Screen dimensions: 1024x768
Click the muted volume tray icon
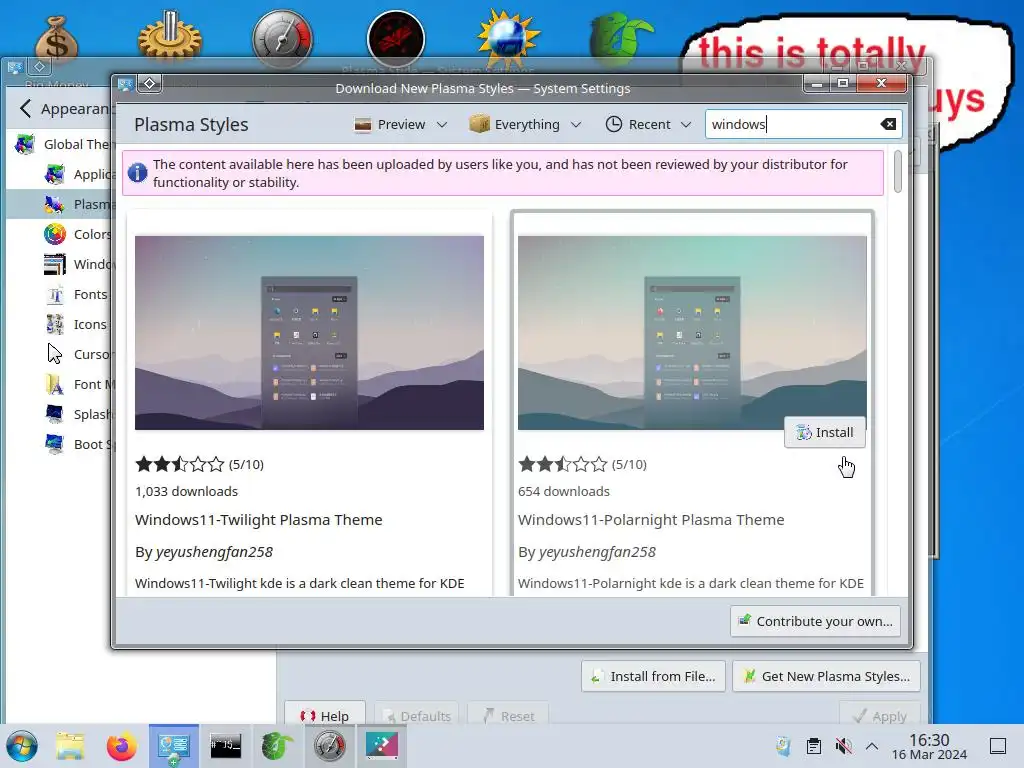[844, 746]
